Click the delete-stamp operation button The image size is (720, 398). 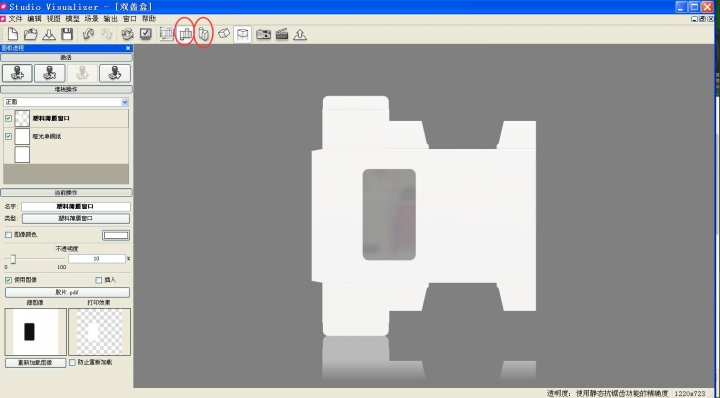[x=50, y=73]
